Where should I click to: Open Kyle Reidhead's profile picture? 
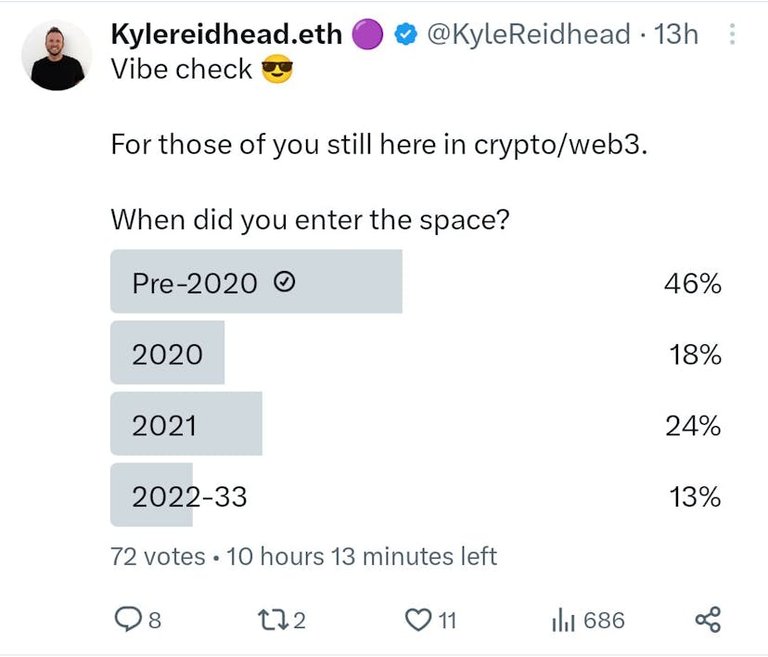tap(57, 55)
